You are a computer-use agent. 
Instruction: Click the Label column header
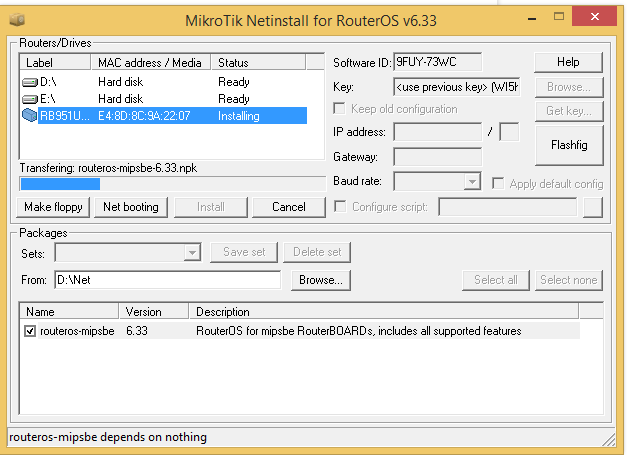(x=55, y=63)
